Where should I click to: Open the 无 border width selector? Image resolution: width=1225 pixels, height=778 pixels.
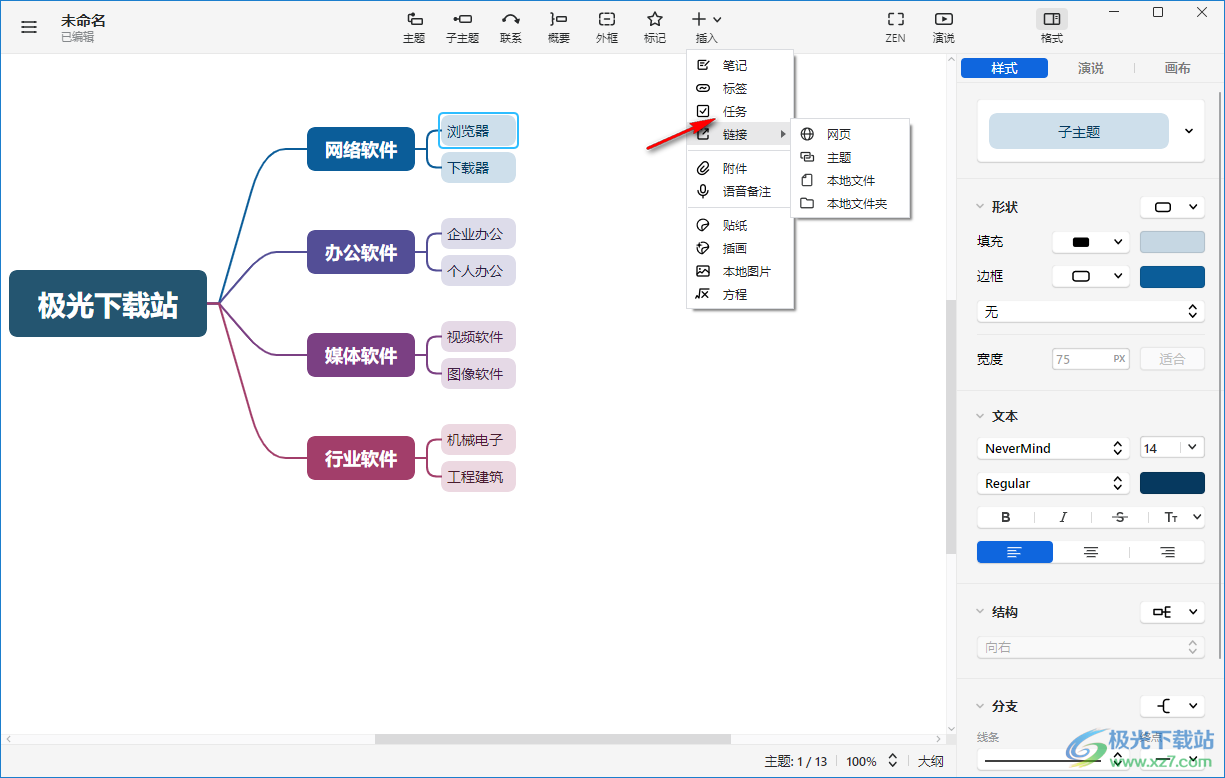(1090, 312)
